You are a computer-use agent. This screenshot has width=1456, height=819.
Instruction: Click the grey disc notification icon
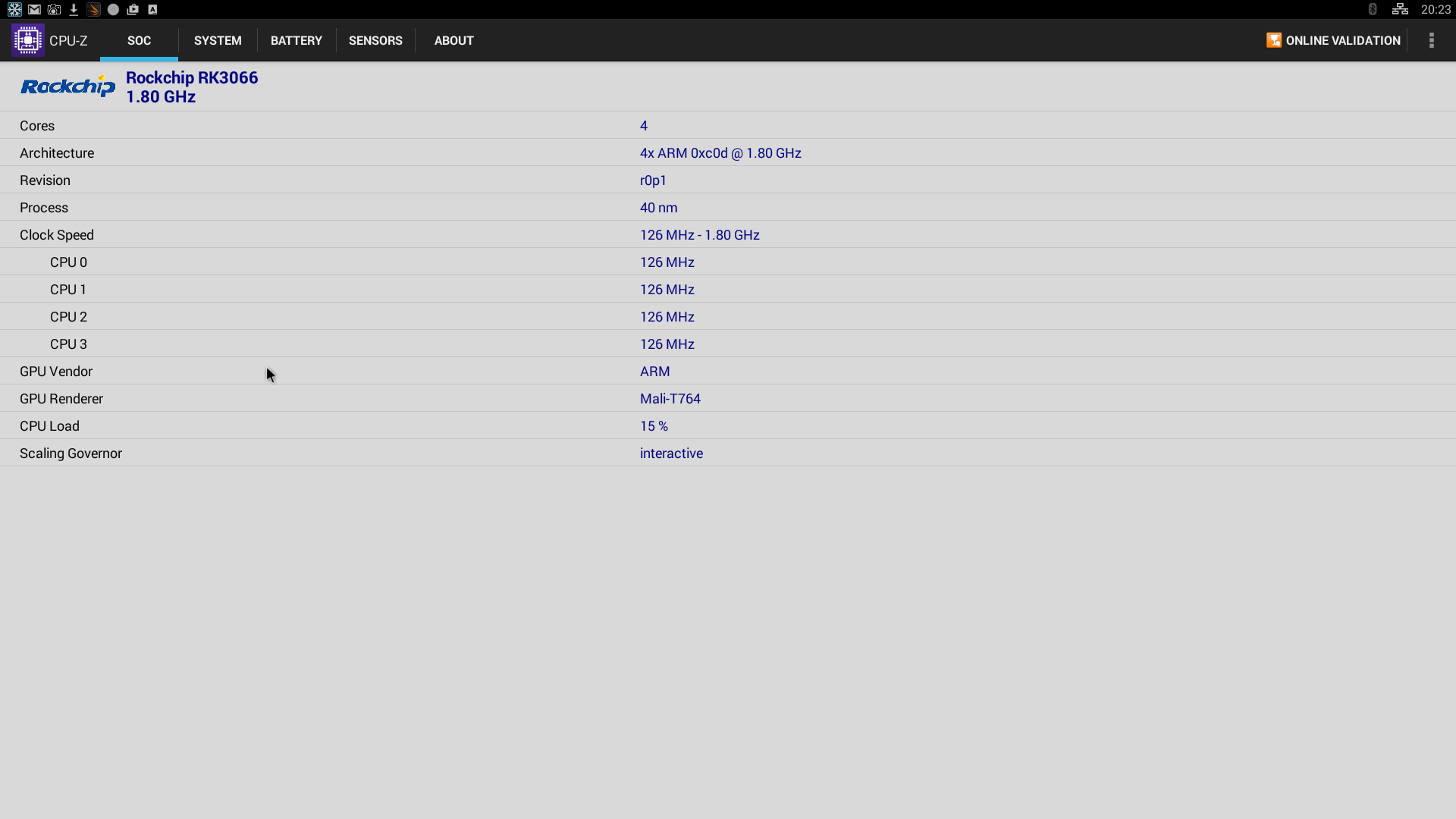pyautogui.click(x=113, y=9)
